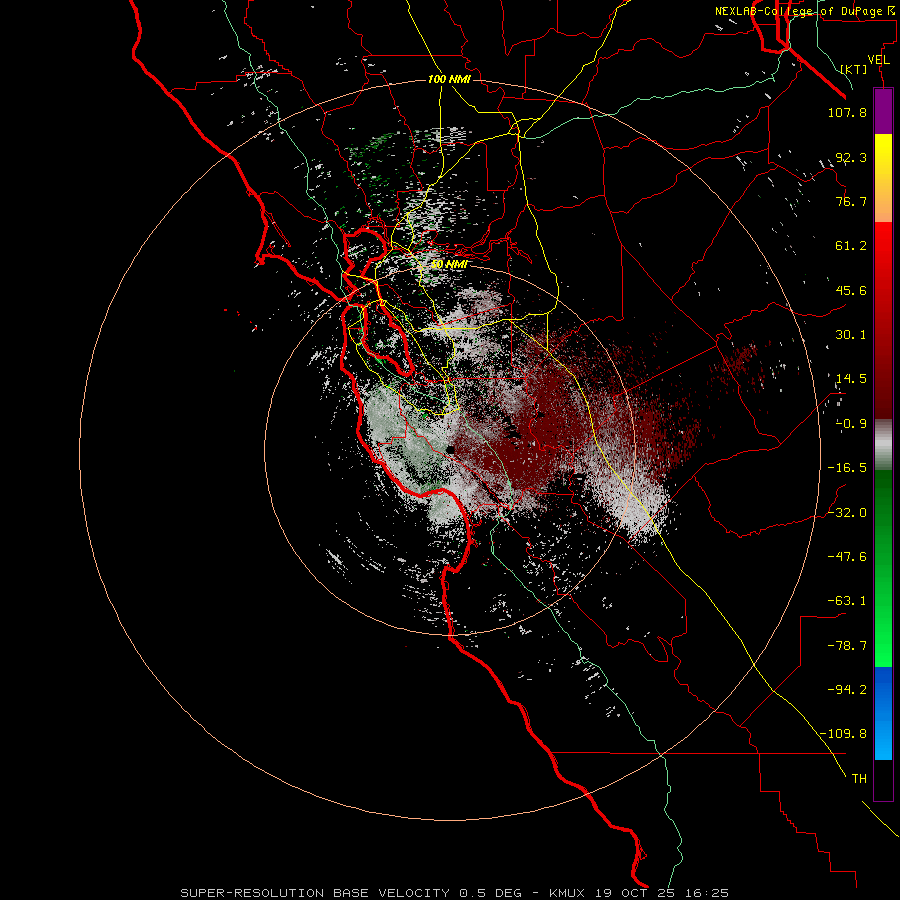Click the -0.9 velocity scale value
The width and height of the screenshot is (900, 900).
(851, 424)
